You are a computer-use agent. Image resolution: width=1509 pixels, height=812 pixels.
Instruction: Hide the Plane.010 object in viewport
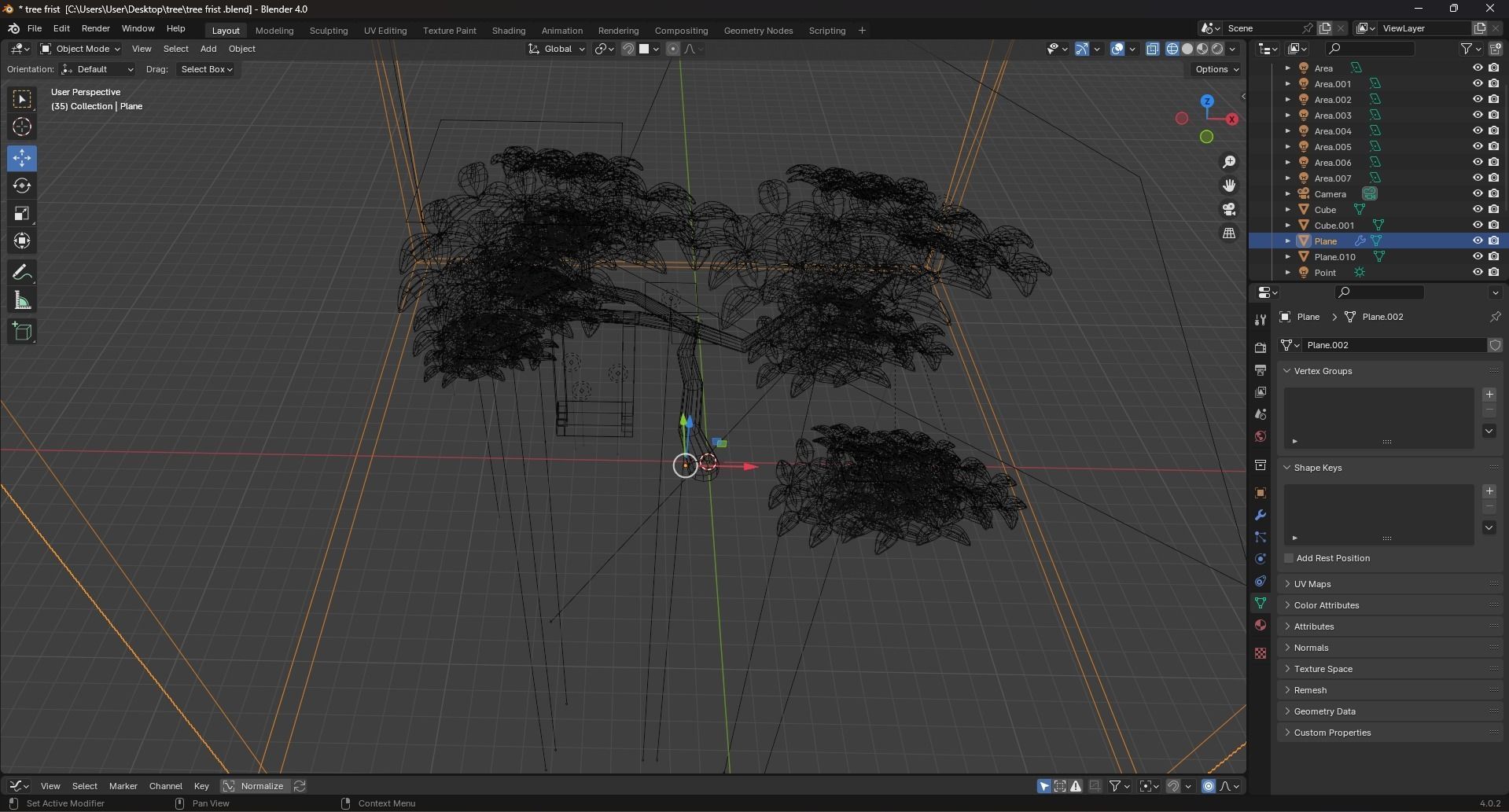click(1478, 257)
